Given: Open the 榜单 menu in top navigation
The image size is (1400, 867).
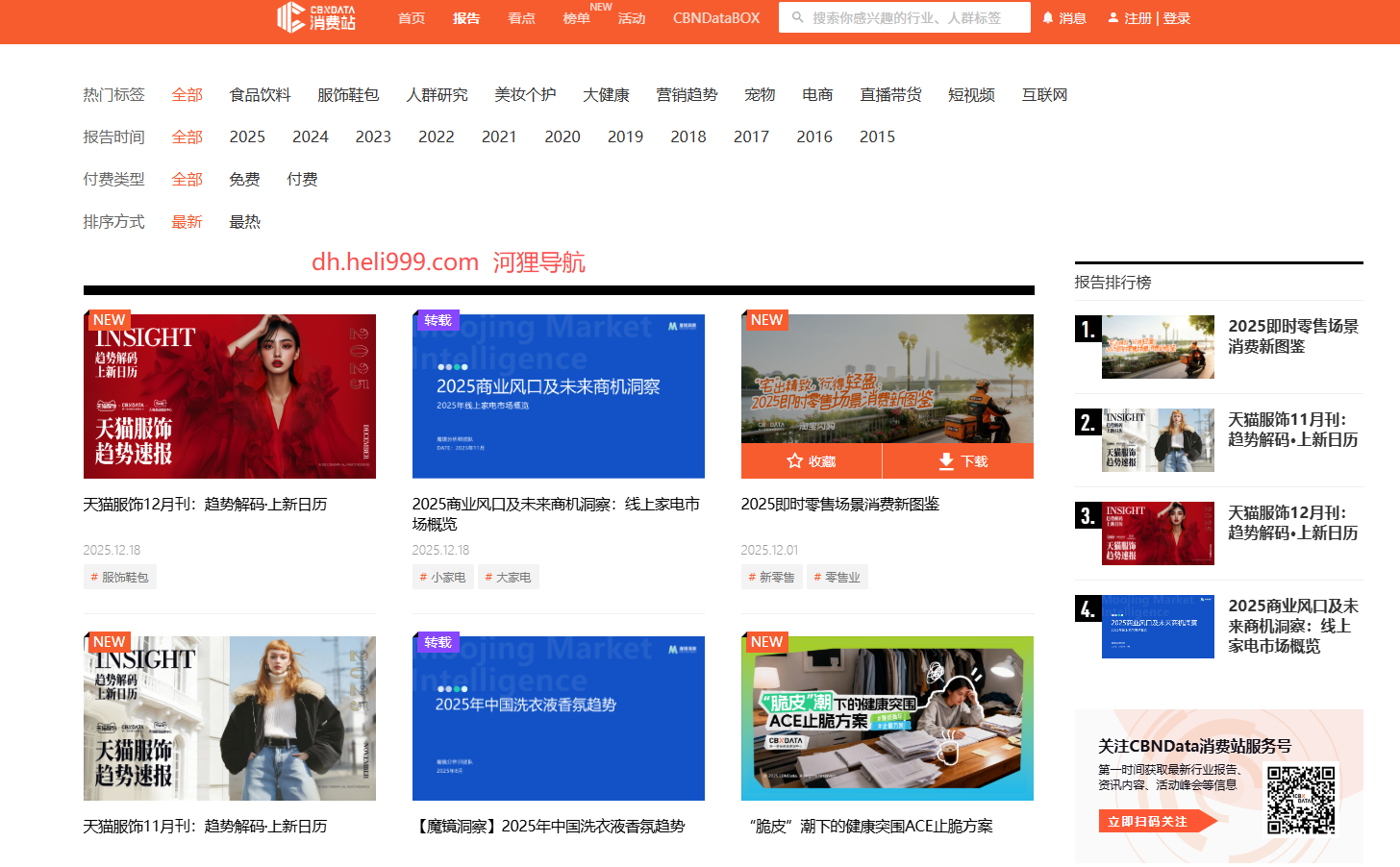Looking at the screenshot, I should coord(576,17).
